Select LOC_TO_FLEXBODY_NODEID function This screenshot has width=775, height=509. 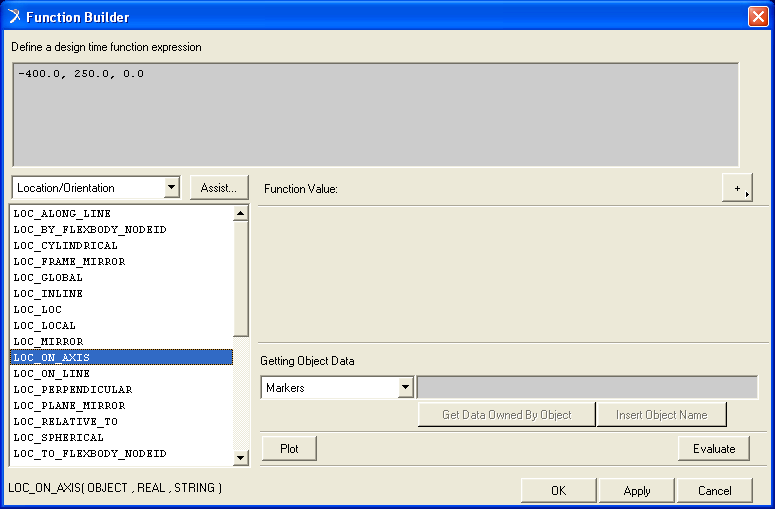point(121,453)
